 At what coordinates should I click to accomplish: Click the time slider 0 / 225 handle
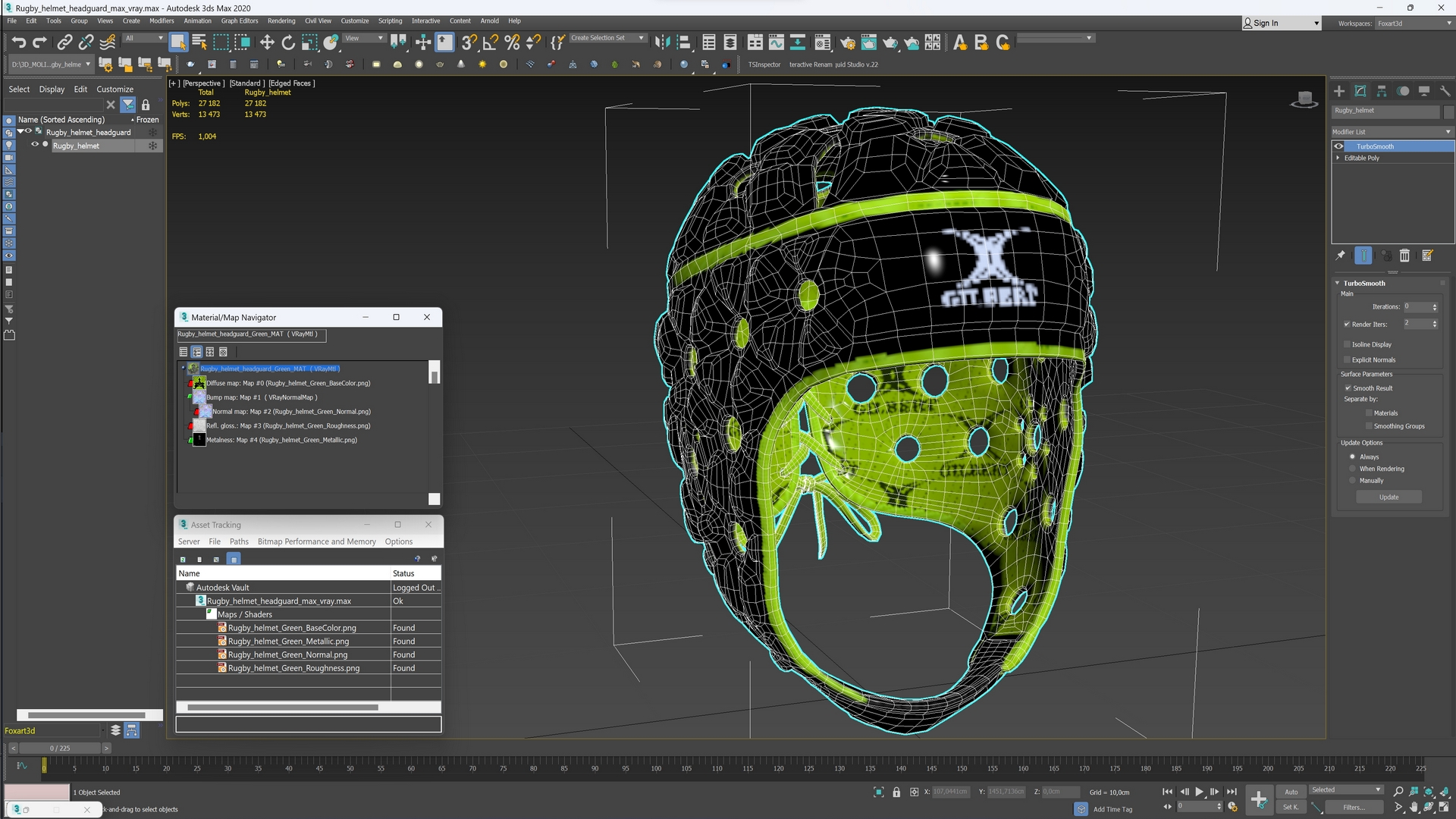pyautogui.click(x=60, y=748)
